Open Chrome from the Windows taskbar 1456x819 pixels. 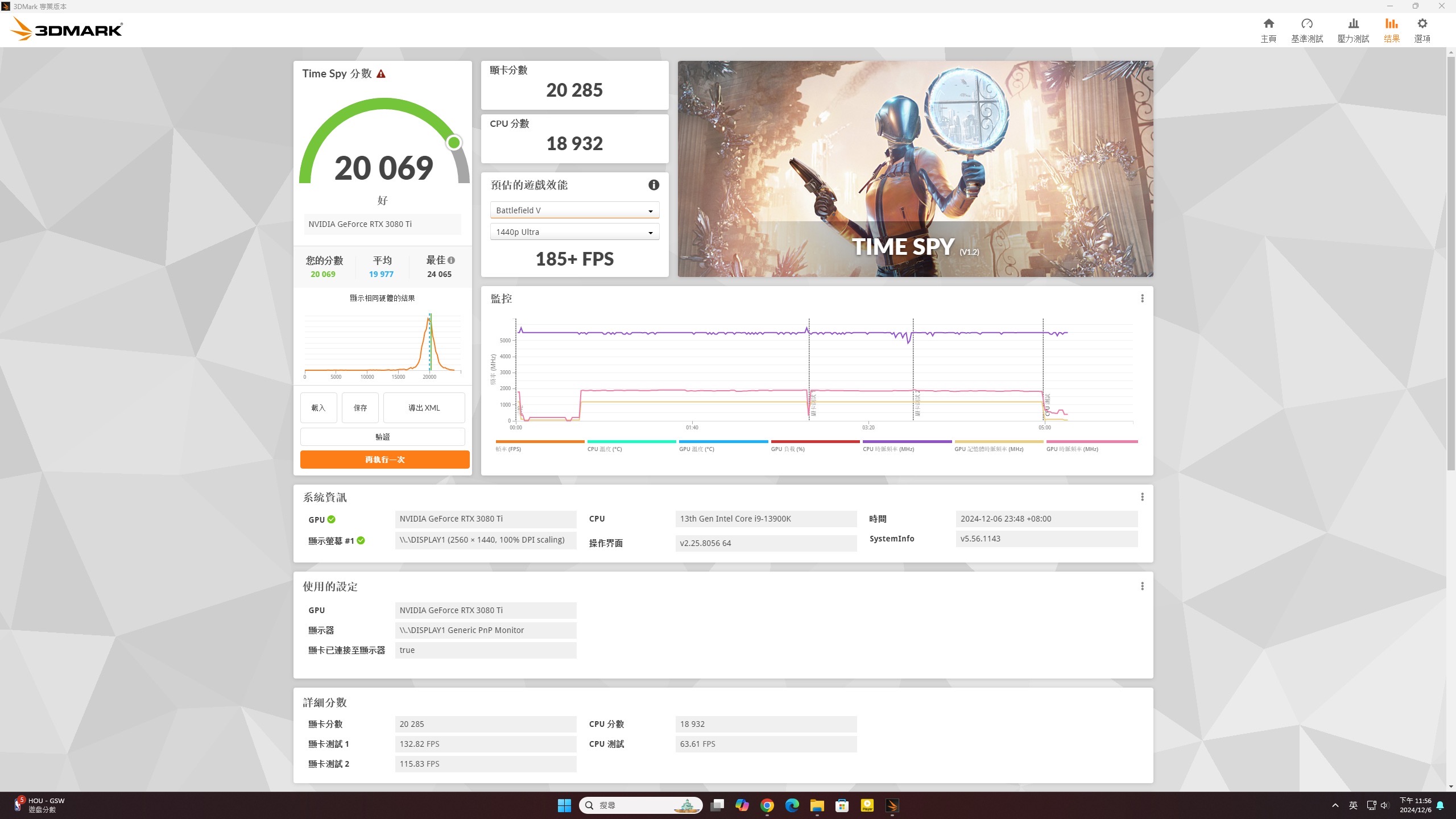pos(767,805)
